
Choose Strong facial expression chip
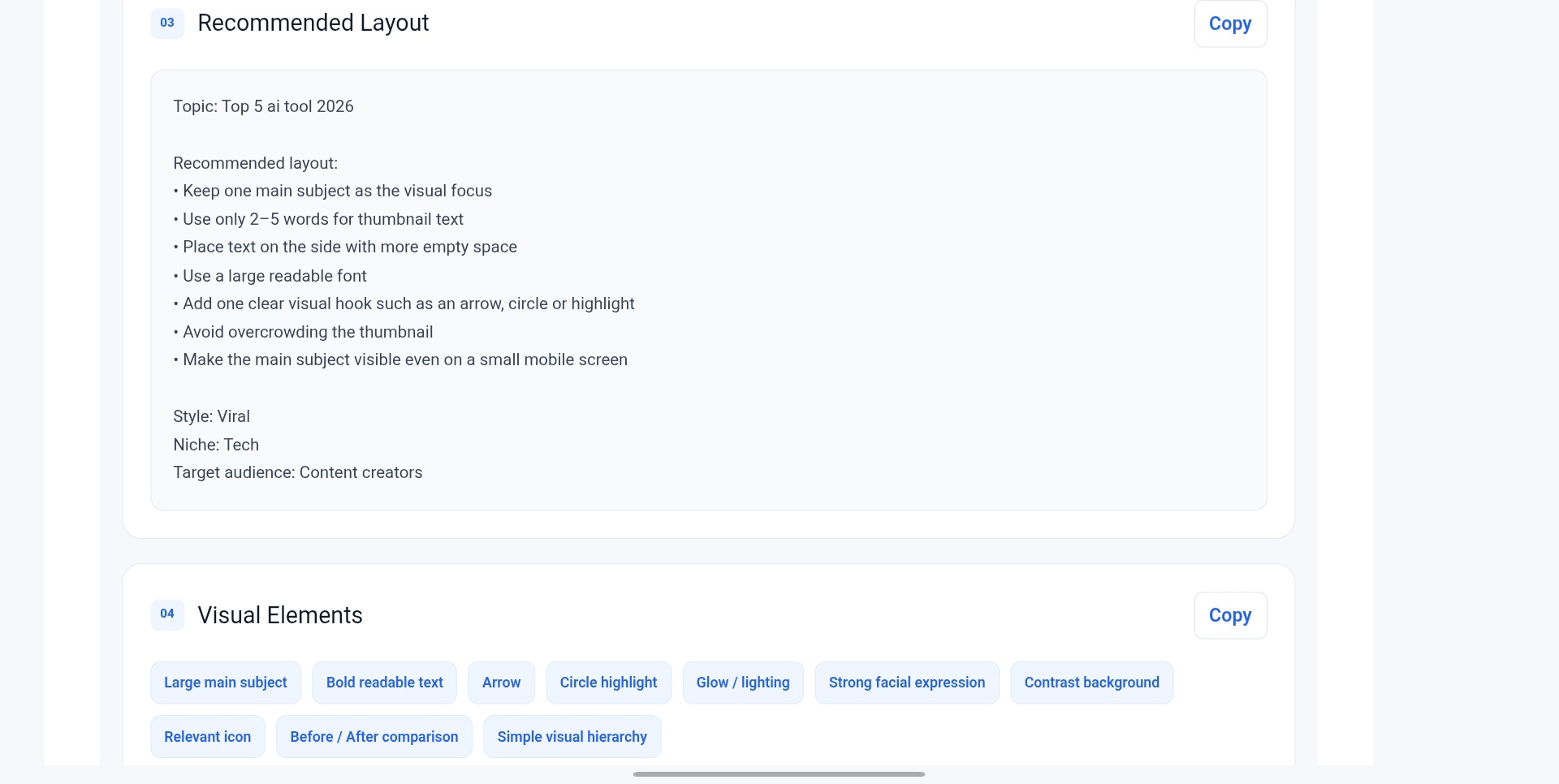click(x=907, y=683)
